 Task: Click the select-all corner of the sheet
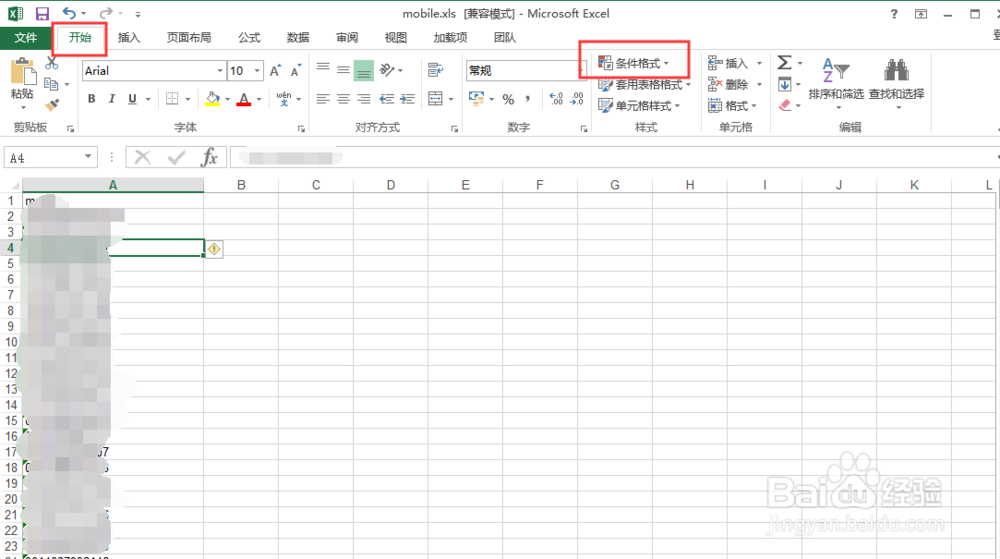point(13,185)
